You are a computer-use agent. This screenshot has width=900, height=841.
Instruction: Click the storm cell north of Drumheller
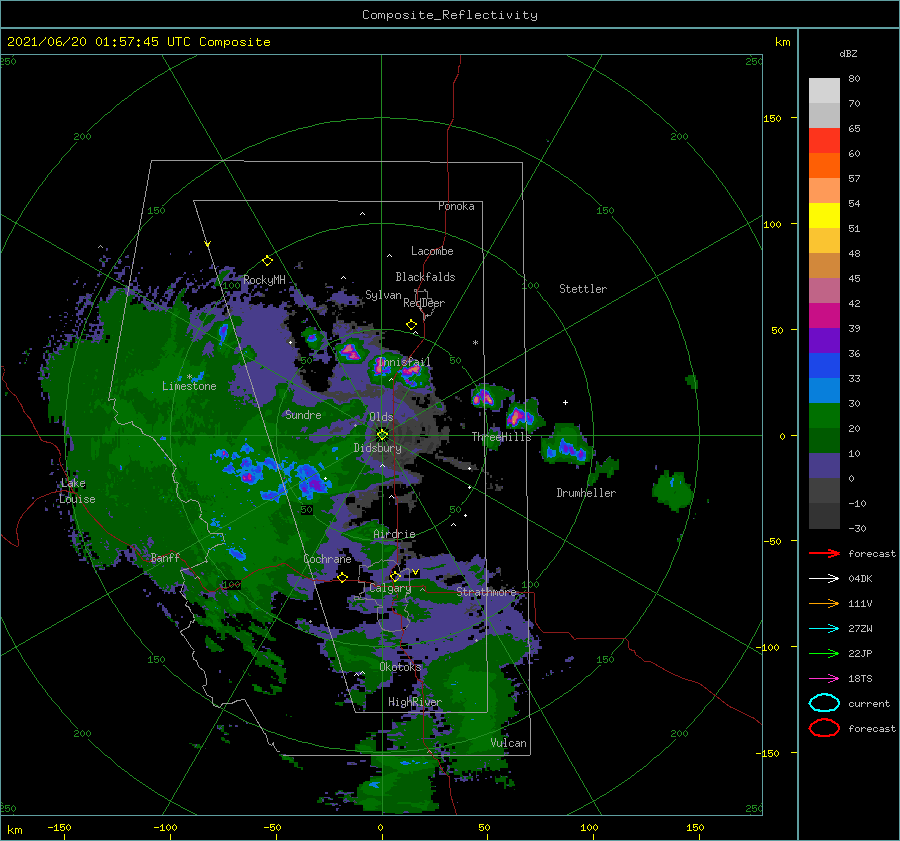566,449
